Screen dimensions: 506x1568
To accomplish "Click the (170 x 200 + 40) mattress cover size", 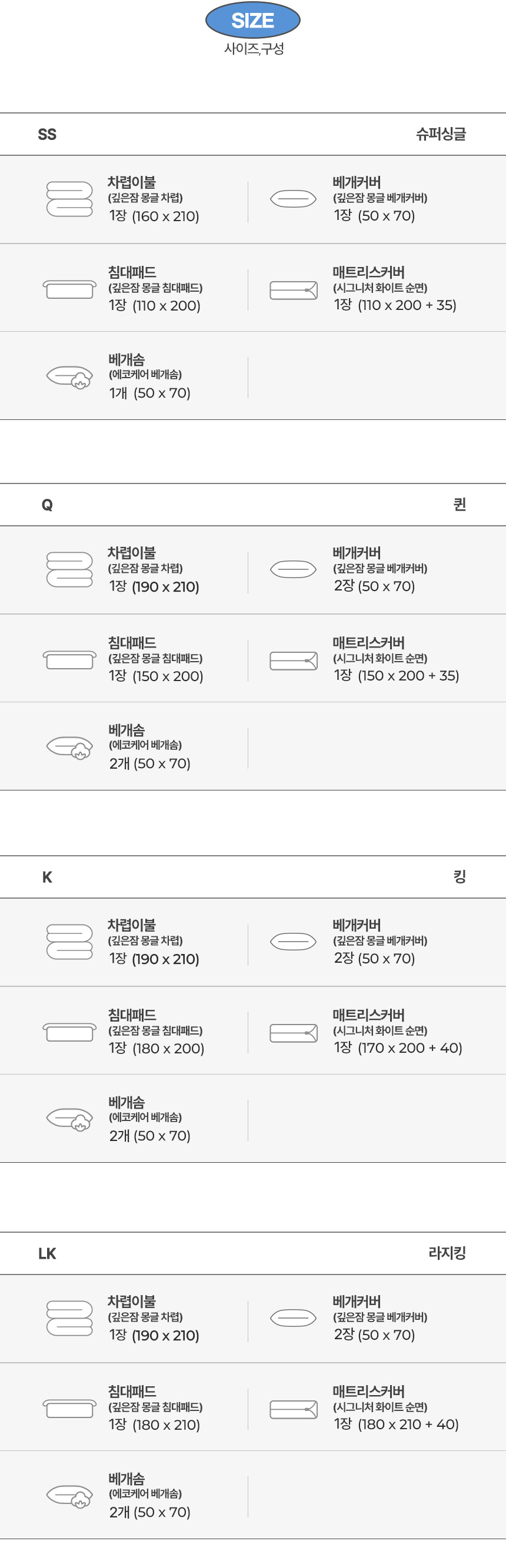I will (x=410, y=1048).
